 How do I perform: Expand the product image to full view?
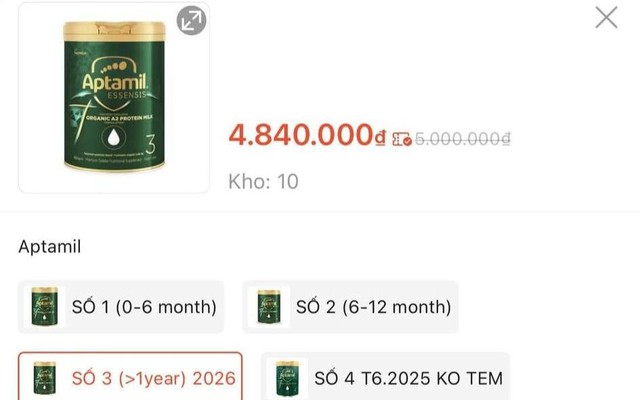pyautogui.click(x=191, y=21)
